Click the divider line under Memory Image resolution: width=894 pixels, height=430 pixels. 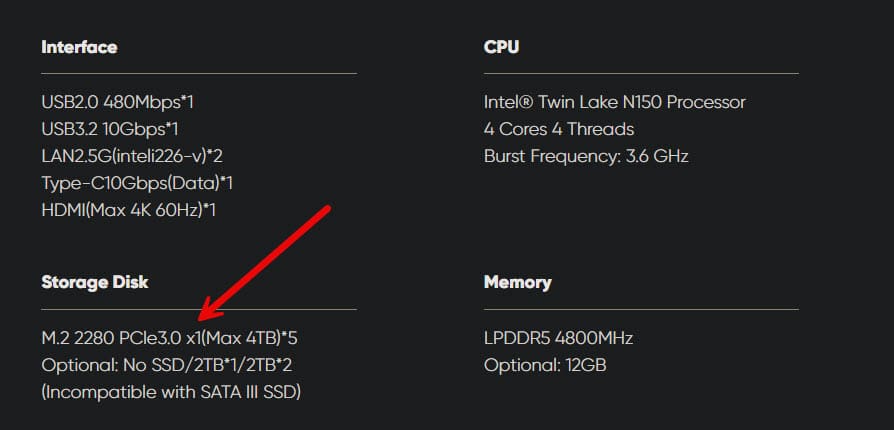tap(641, 310)
